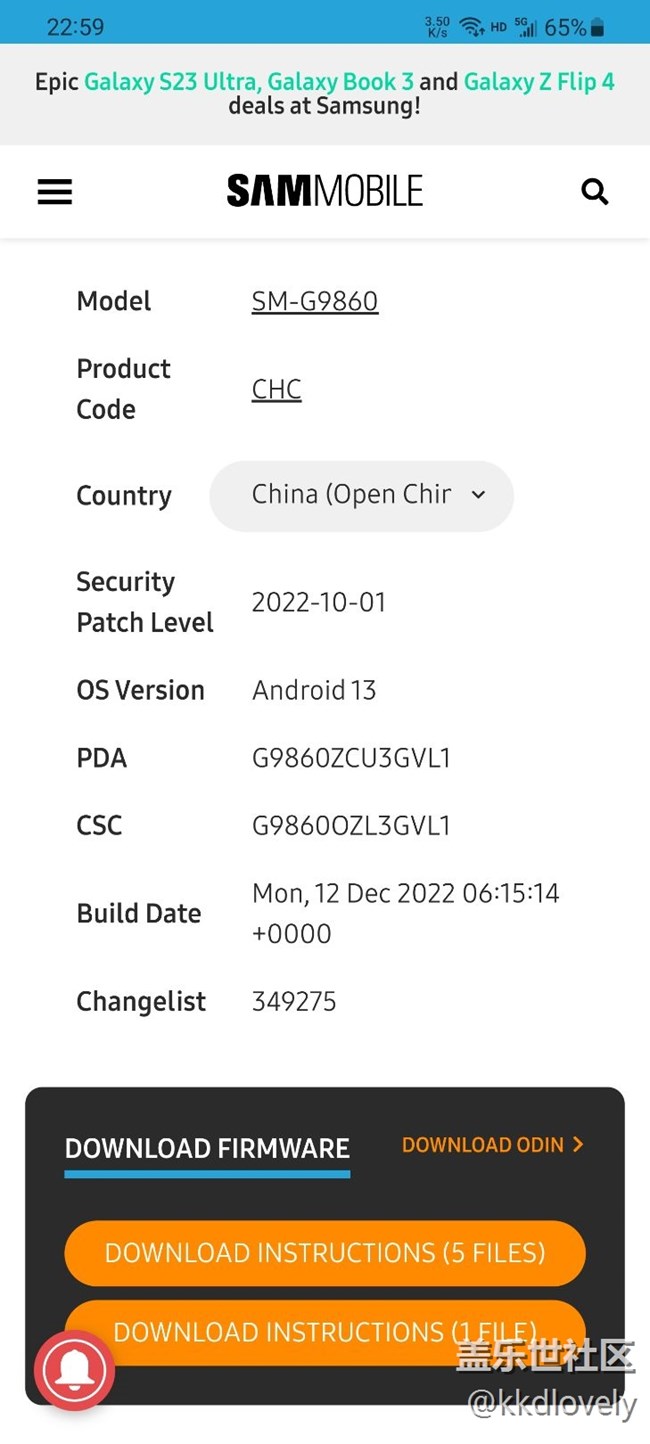
Task: Tap the Wi-Fi status icon
Action: click(471, 27)
